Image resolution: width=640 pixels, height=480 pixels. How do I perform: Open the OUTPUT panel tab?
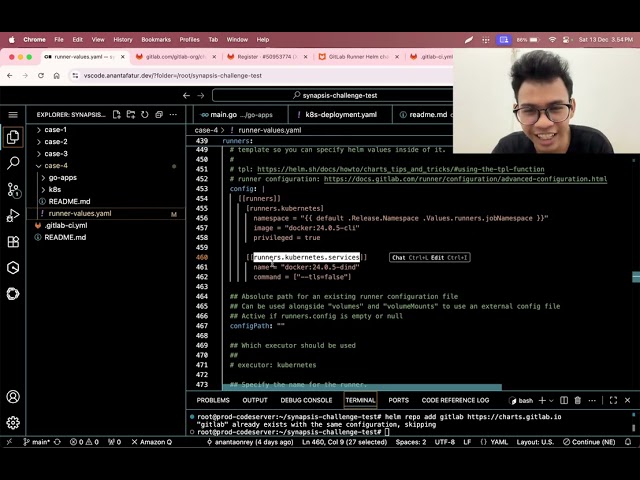pos(255,400)
